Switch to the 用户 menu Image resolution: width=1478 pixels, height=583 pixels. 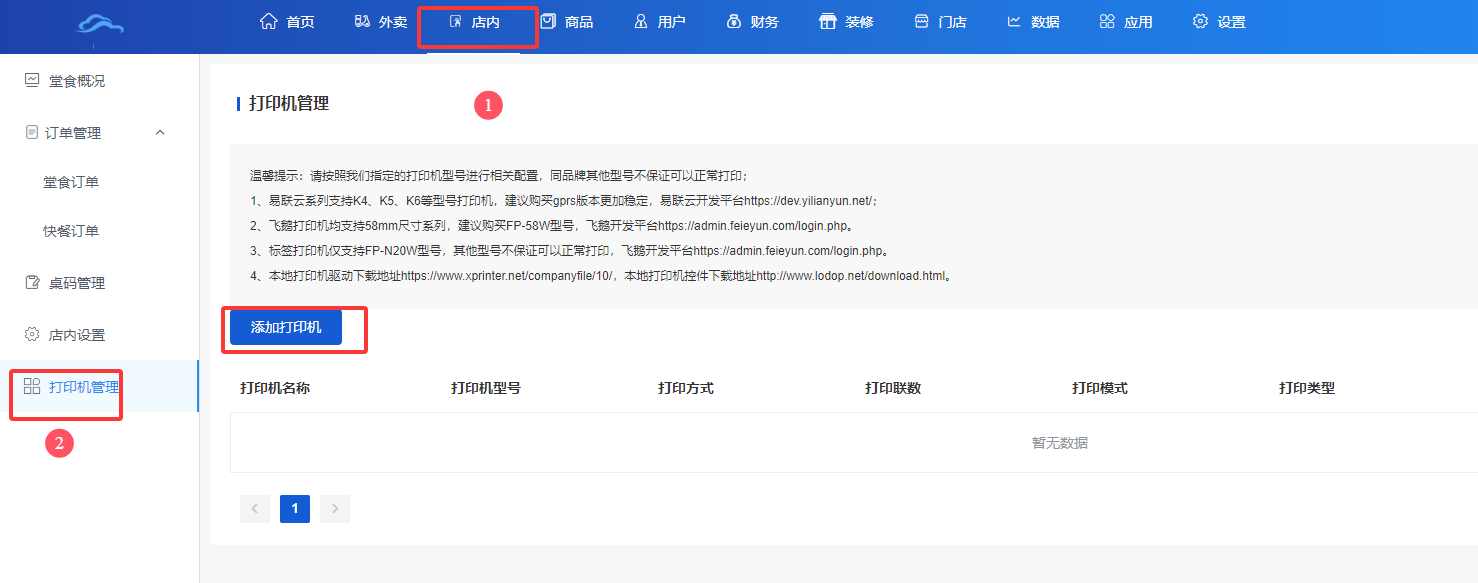tap(672, 22)
